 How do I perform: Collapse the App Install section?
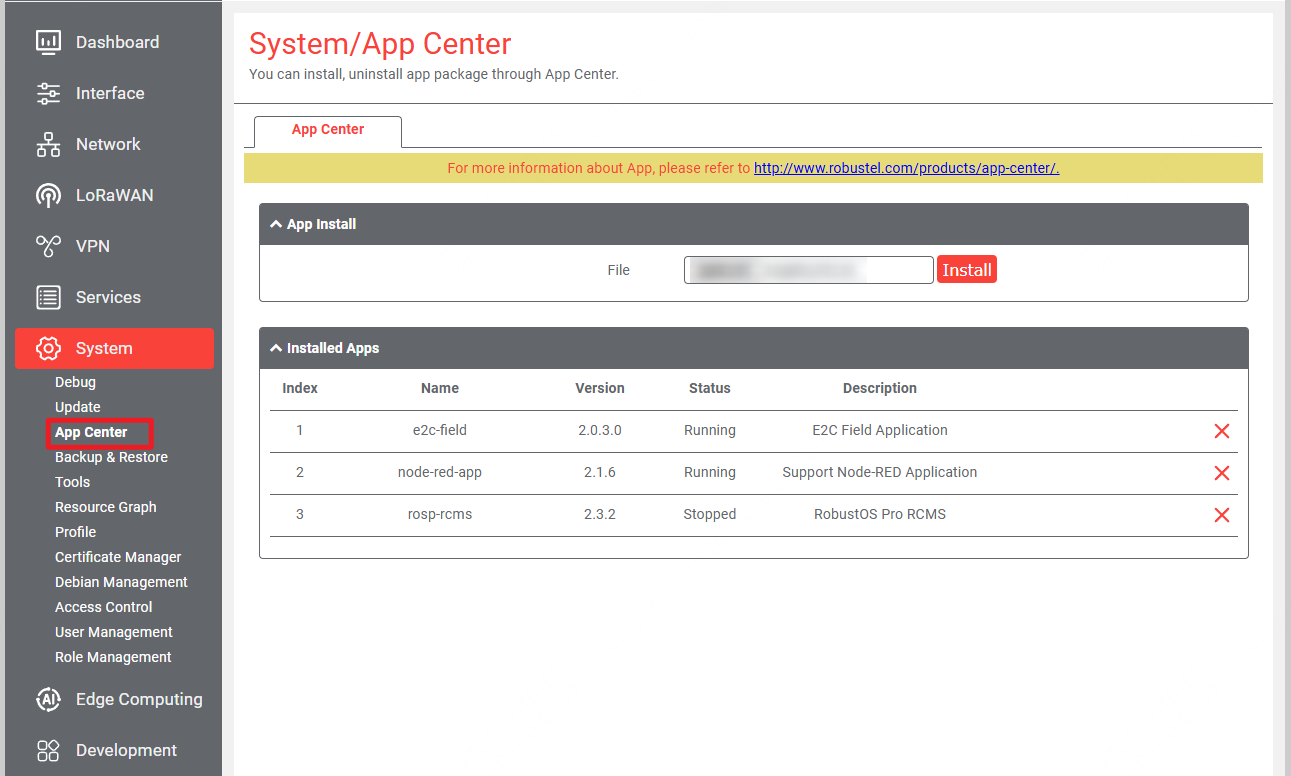tap(276, 224)
